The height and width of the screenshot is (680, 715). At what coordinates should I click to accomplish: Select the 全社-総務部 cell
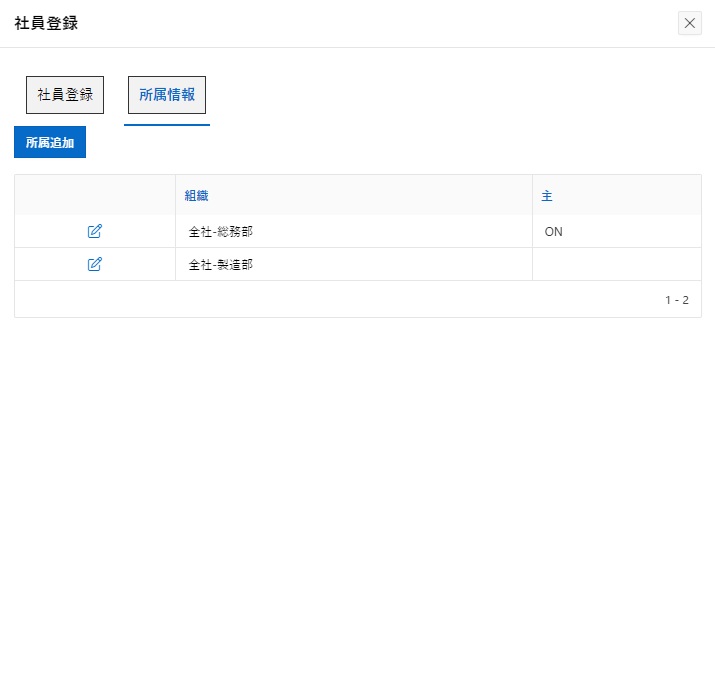[x=354, y=231]
